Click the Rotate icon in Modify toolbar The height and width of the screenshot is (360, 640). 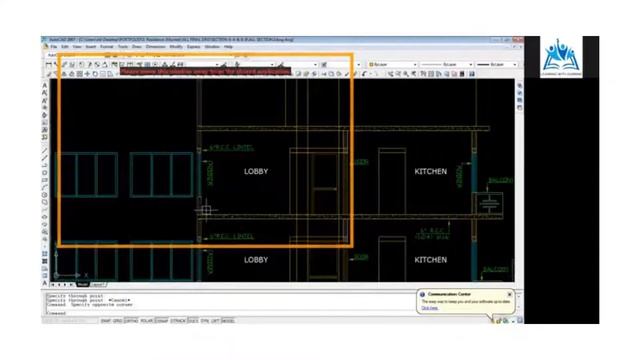click(x=95, y=74)
